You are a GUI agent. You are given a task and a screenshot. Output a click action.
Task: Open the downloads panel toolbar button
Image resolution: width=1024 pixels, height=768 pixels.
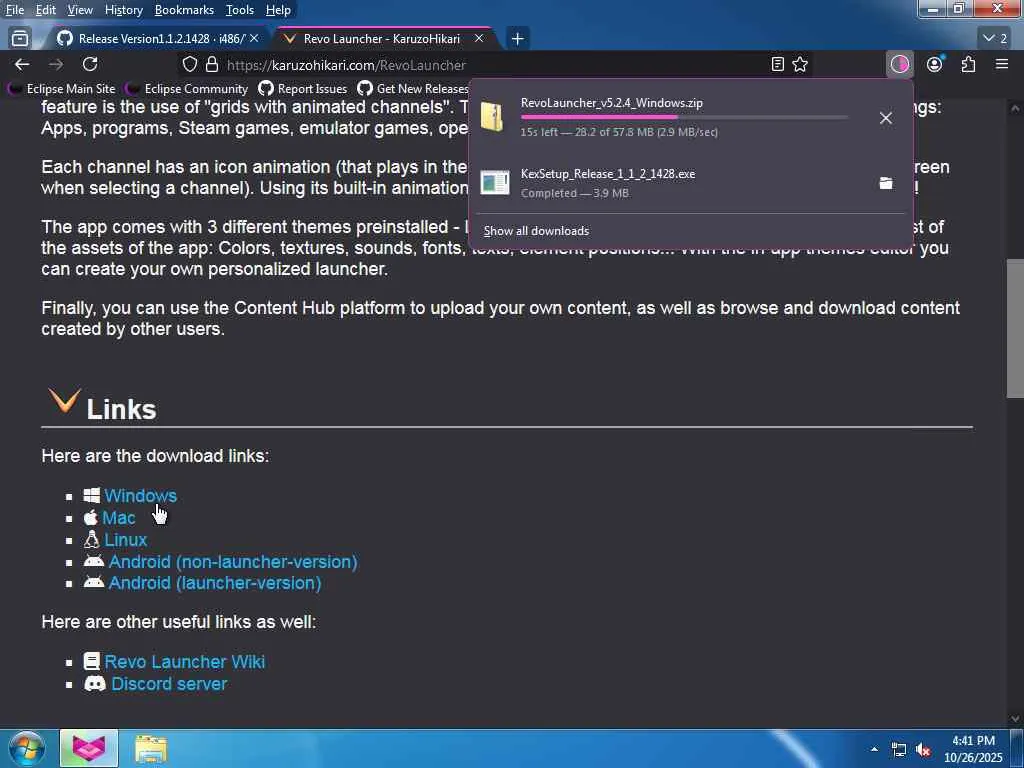[900, 64]
